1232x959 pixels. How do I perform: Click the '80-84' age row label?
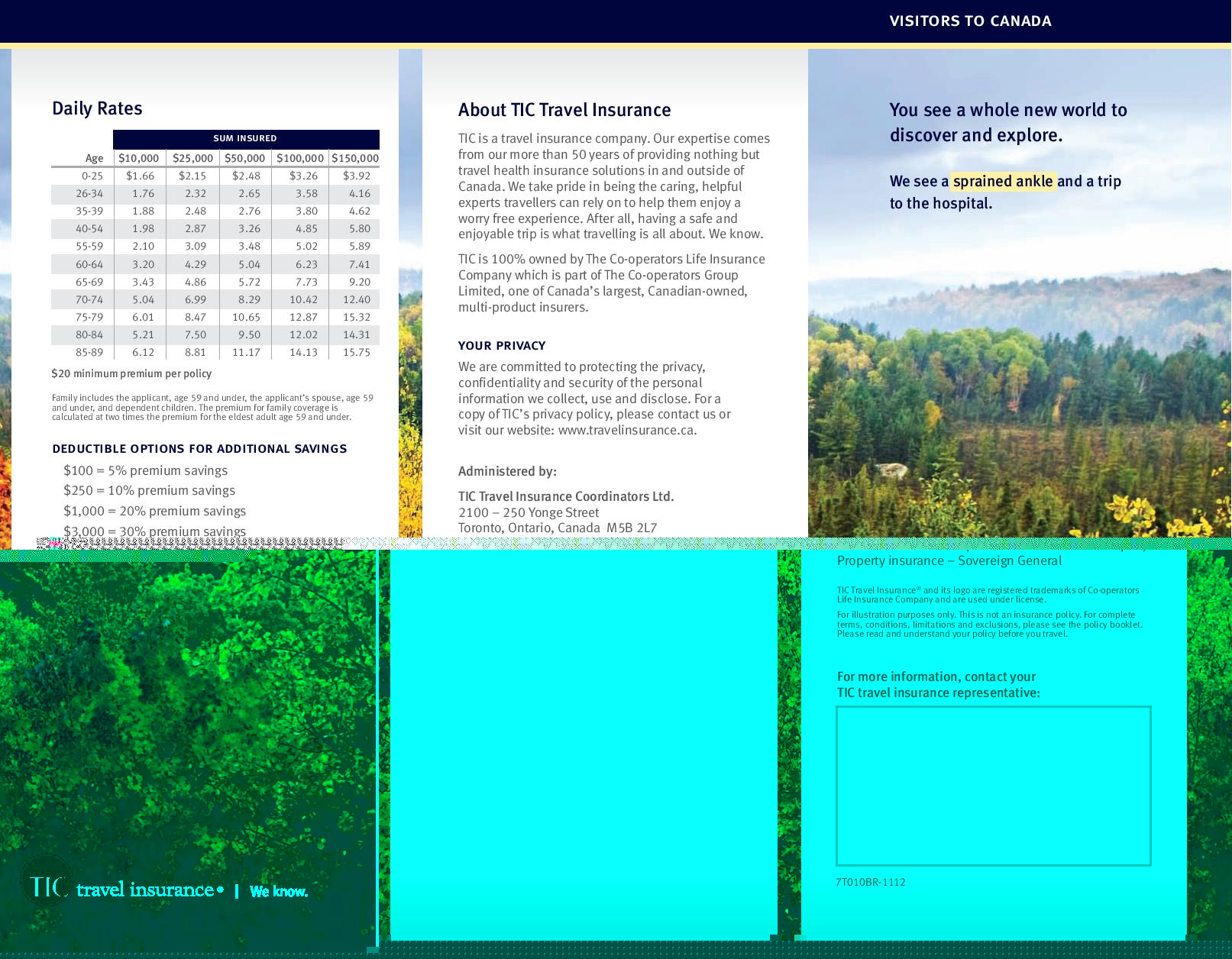89,335
